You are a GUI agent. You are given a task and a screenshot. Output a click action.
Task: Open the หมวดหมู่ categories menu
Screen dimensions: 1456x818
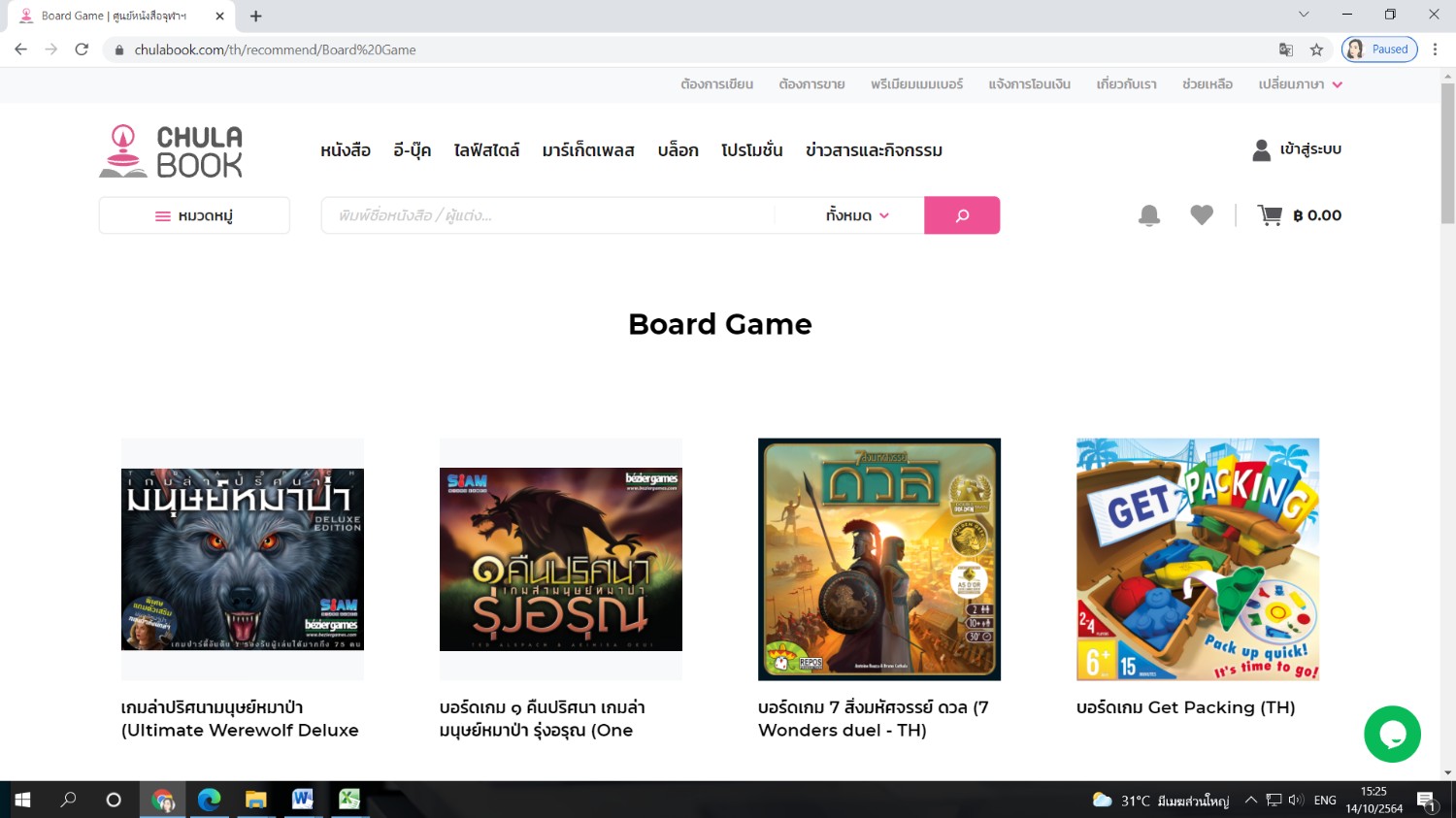pos(194,215)
